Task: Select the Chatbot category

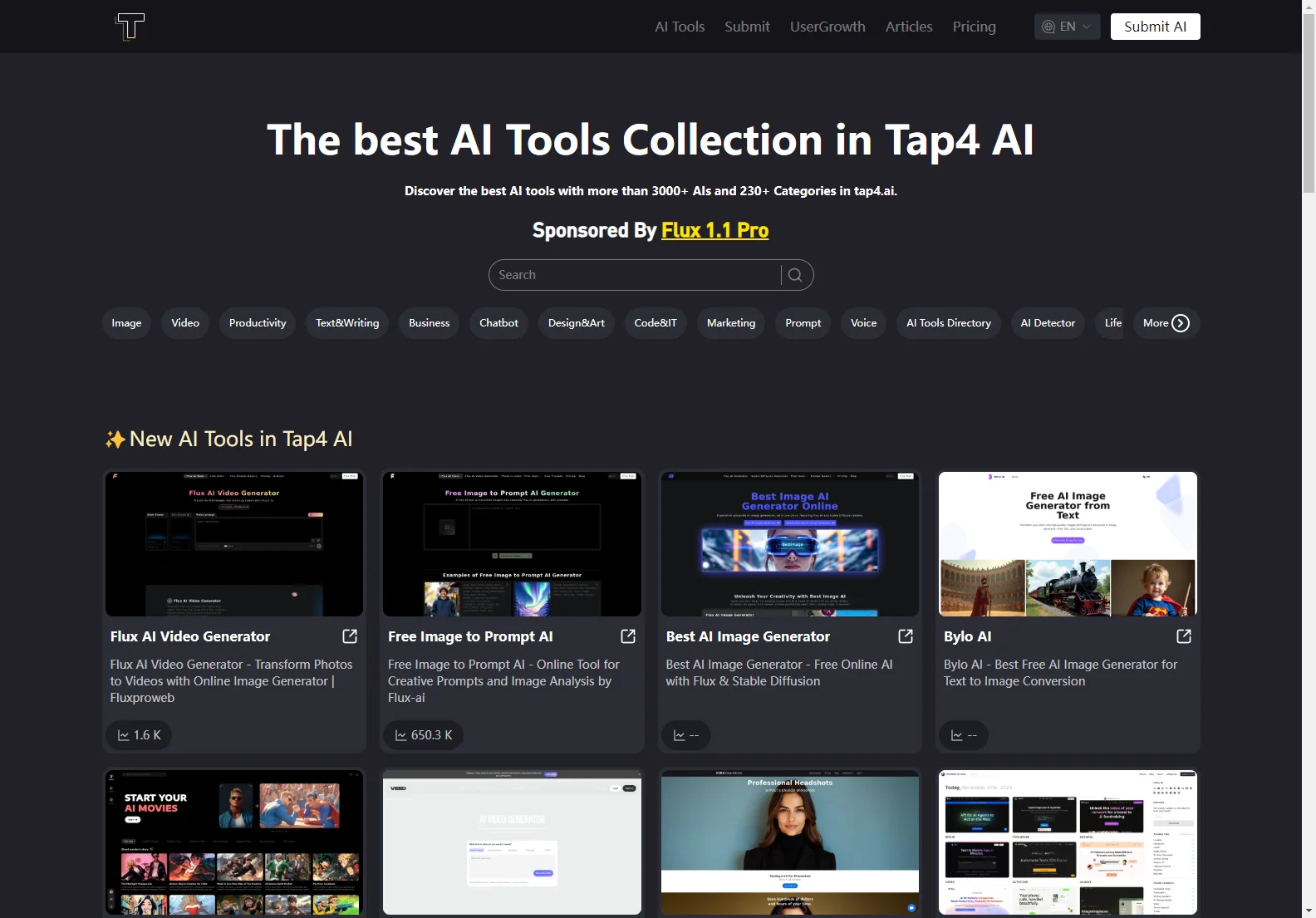Action: click(498, 323)
